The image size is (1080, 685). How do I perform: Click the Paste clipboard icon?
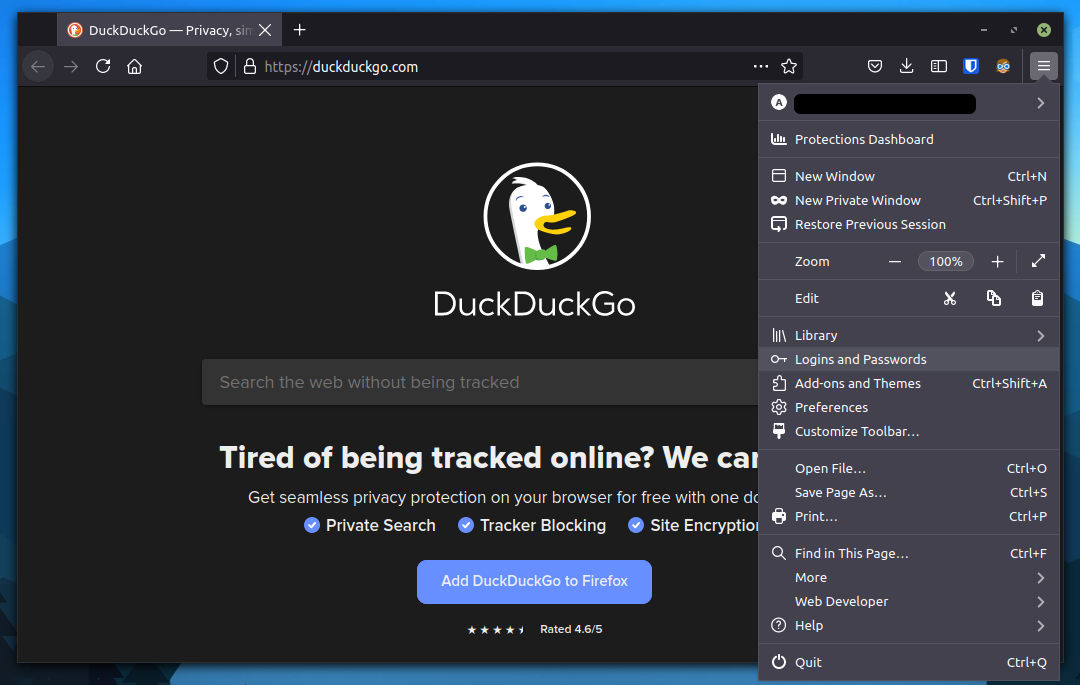(x=1038, y=298)
